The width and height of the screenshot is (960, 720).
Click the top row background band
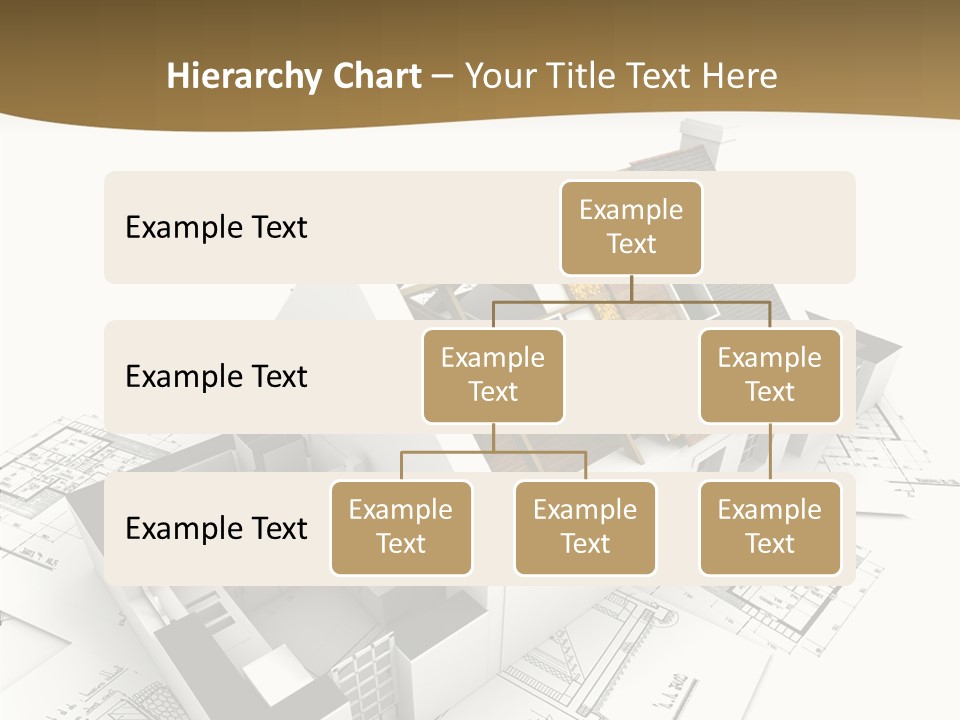[420, 228]
